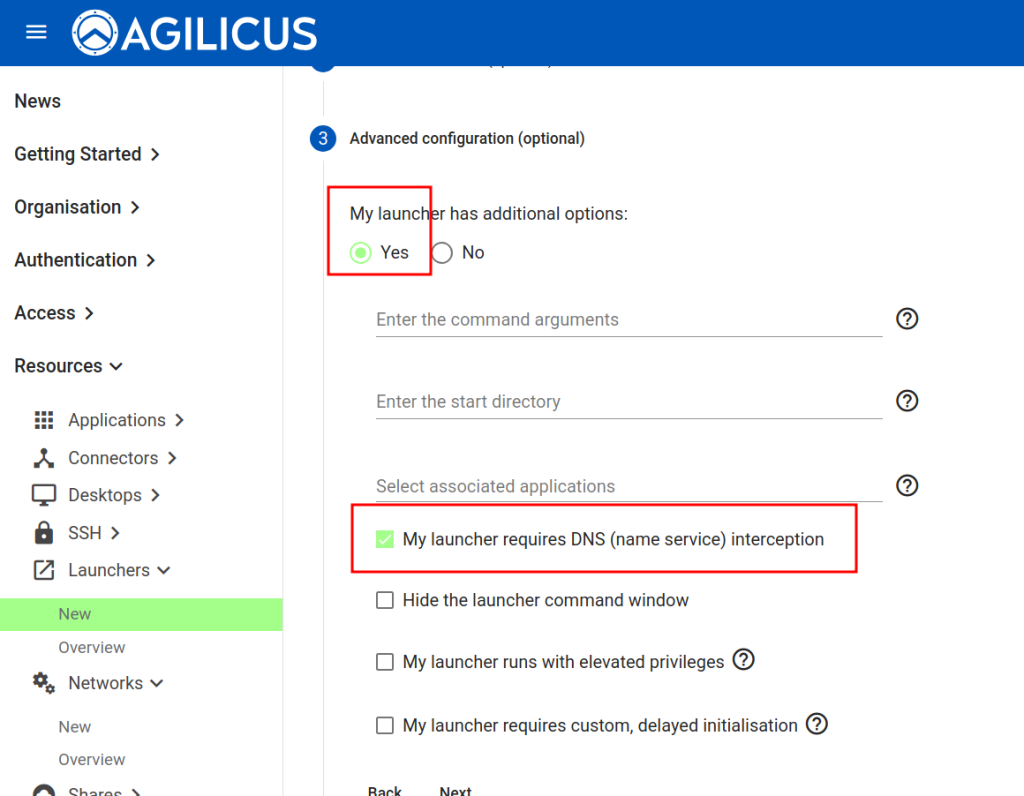
Task: Click the Agilicus logo in the header
Action: (x=192, y=32)
